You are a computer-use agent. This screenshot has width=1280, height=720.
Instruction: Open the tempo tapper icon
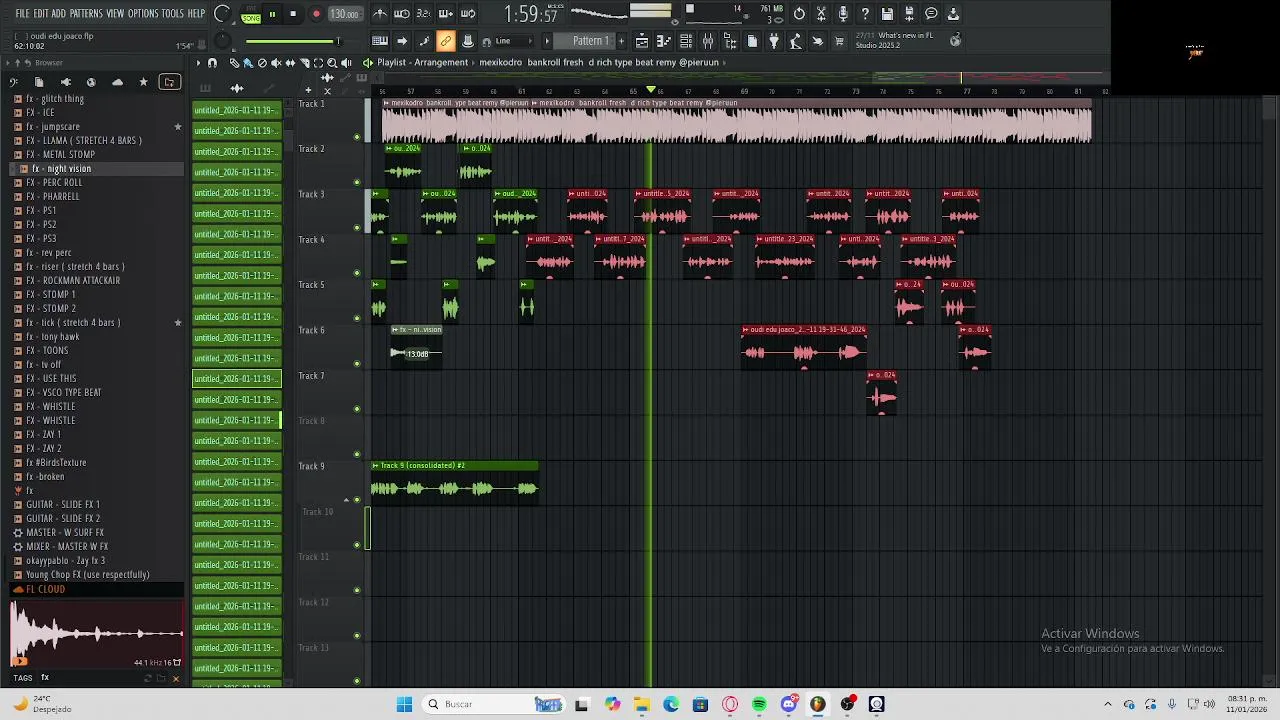796,41
